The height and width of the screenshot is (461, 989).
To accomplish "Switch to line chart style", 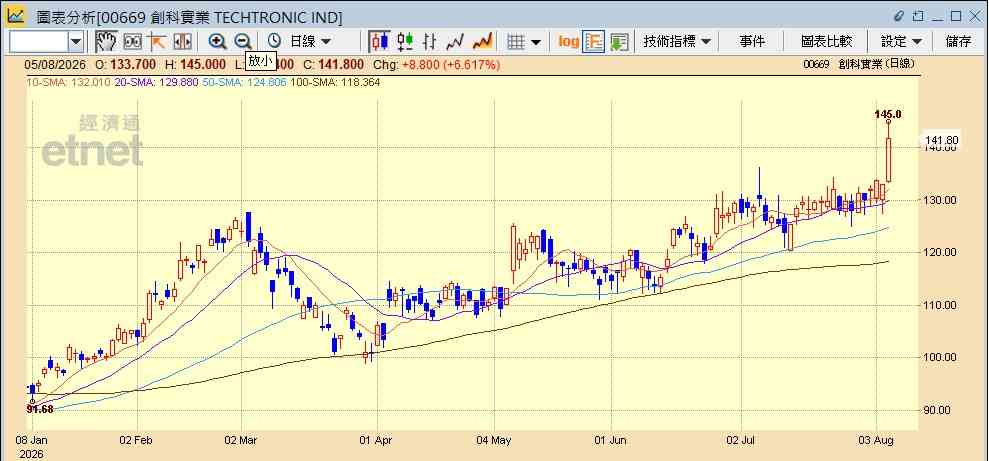I will pos(455,42).
